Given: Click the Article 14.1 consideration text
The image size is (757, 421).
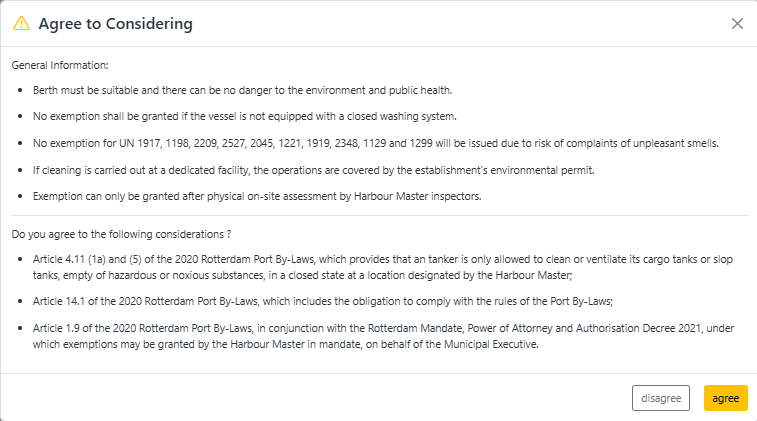Looking at the screenshot, I should tap(323, 301).
